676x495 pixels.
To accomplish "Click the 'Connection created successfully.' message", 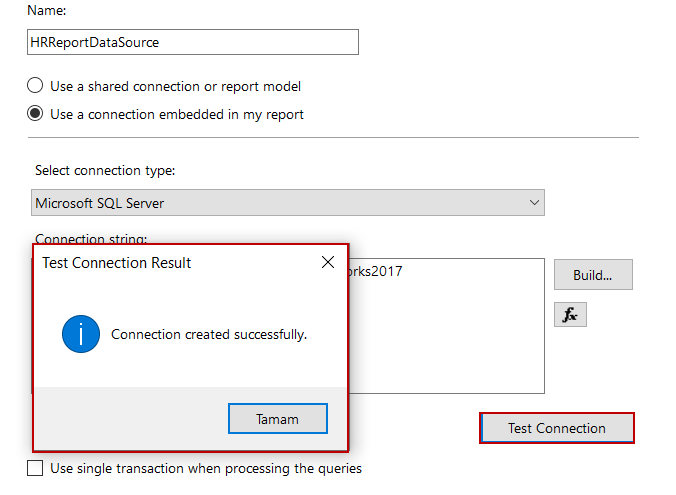I will (x=209, y=334).
